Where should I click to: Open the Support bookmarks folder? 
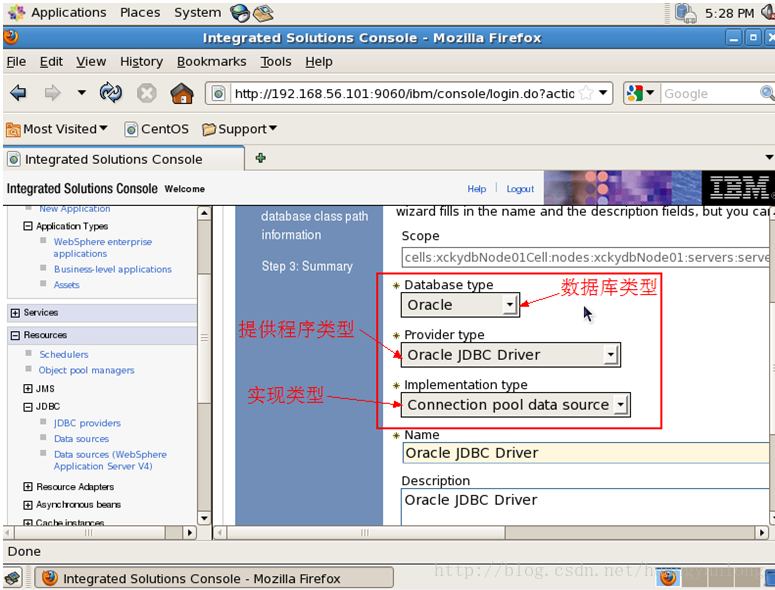tap(240, 129)
